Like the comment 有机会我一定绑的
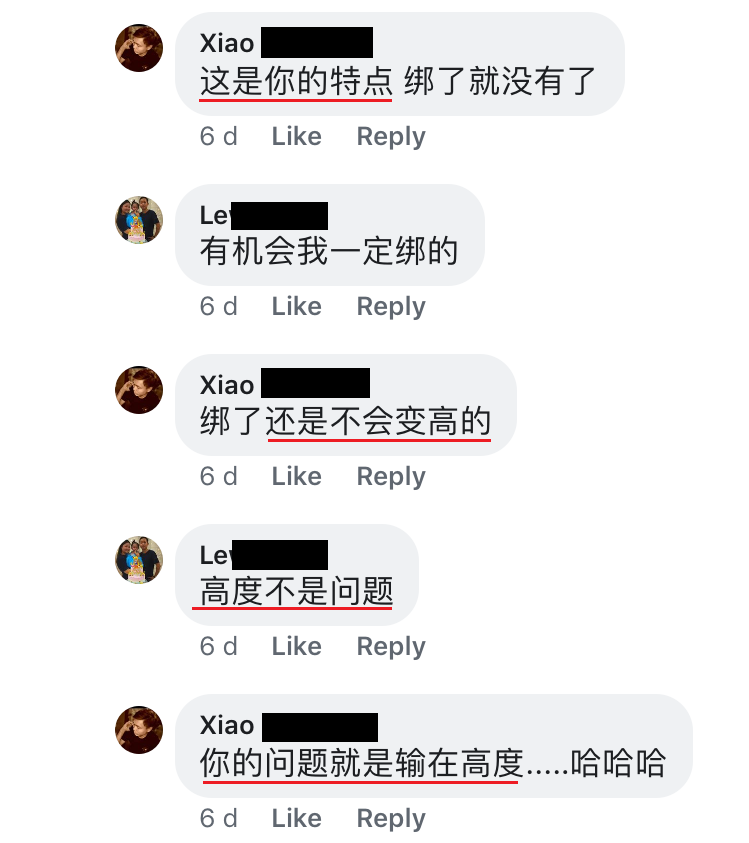 tap(296, 306)
